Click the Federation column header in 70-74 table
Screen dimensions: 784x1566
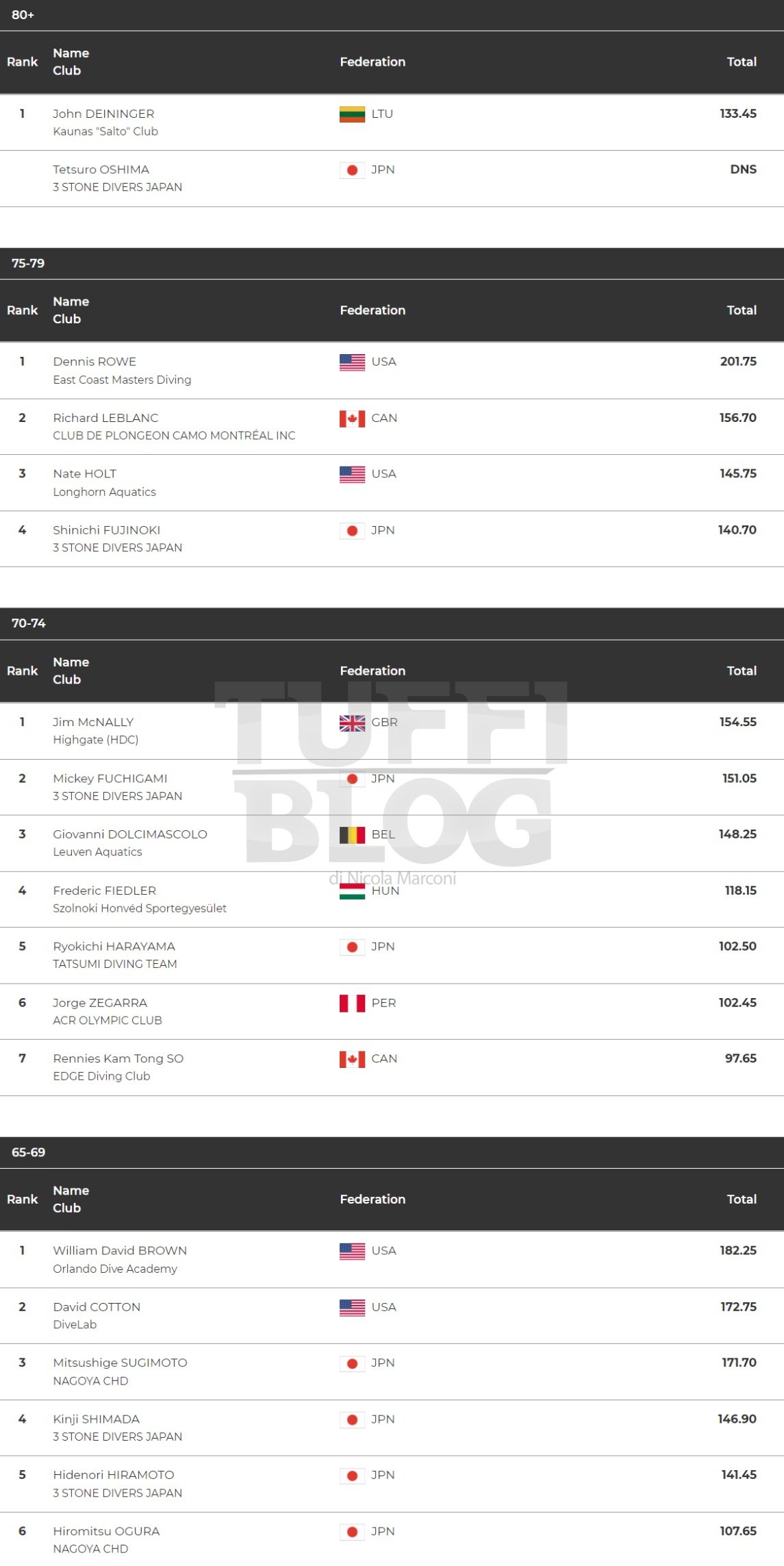click(x=372, y=671)
